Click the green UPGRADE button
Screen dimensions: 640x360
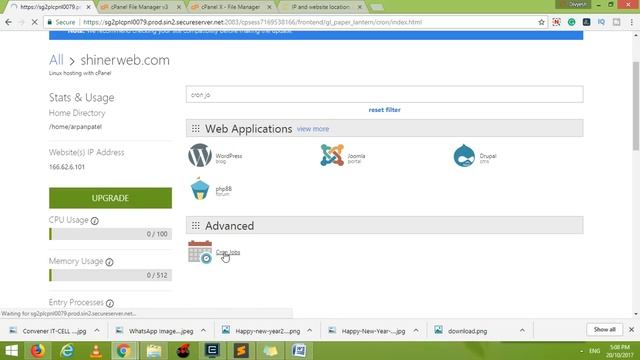110,198
